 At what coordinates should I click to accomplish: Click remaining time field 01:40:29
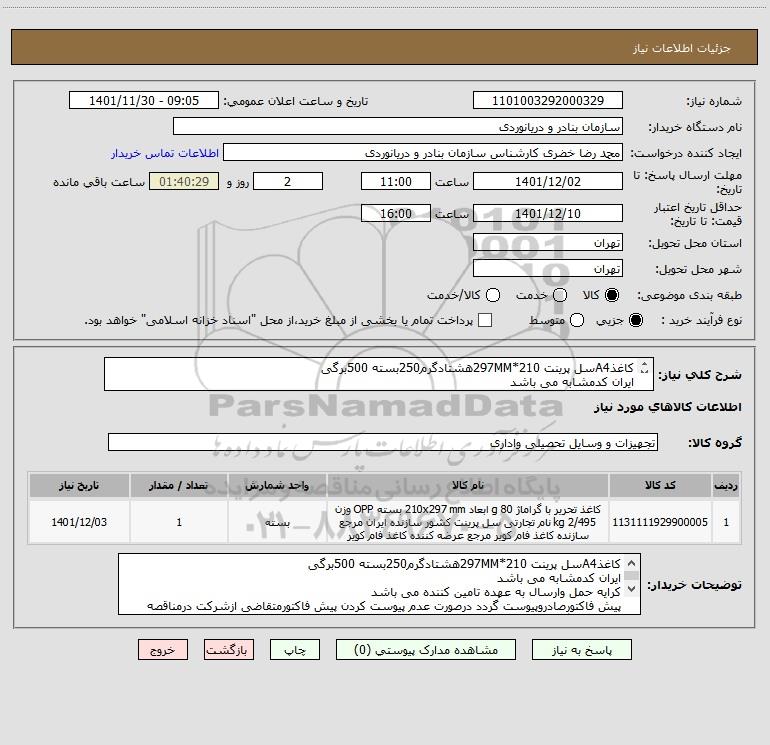point(184,181)
